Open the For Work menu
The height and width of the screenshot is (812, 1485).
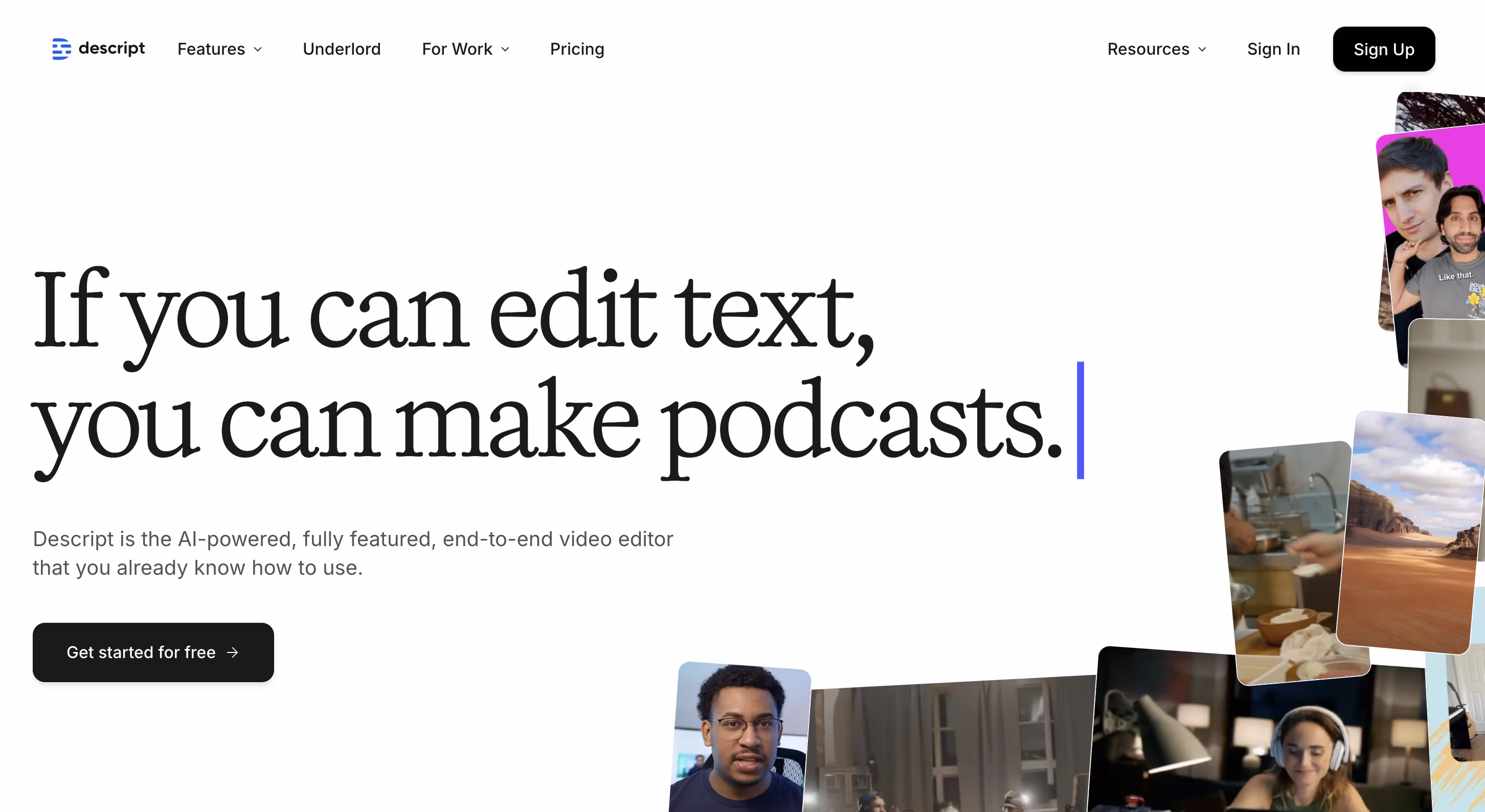(x=466, y=49)
